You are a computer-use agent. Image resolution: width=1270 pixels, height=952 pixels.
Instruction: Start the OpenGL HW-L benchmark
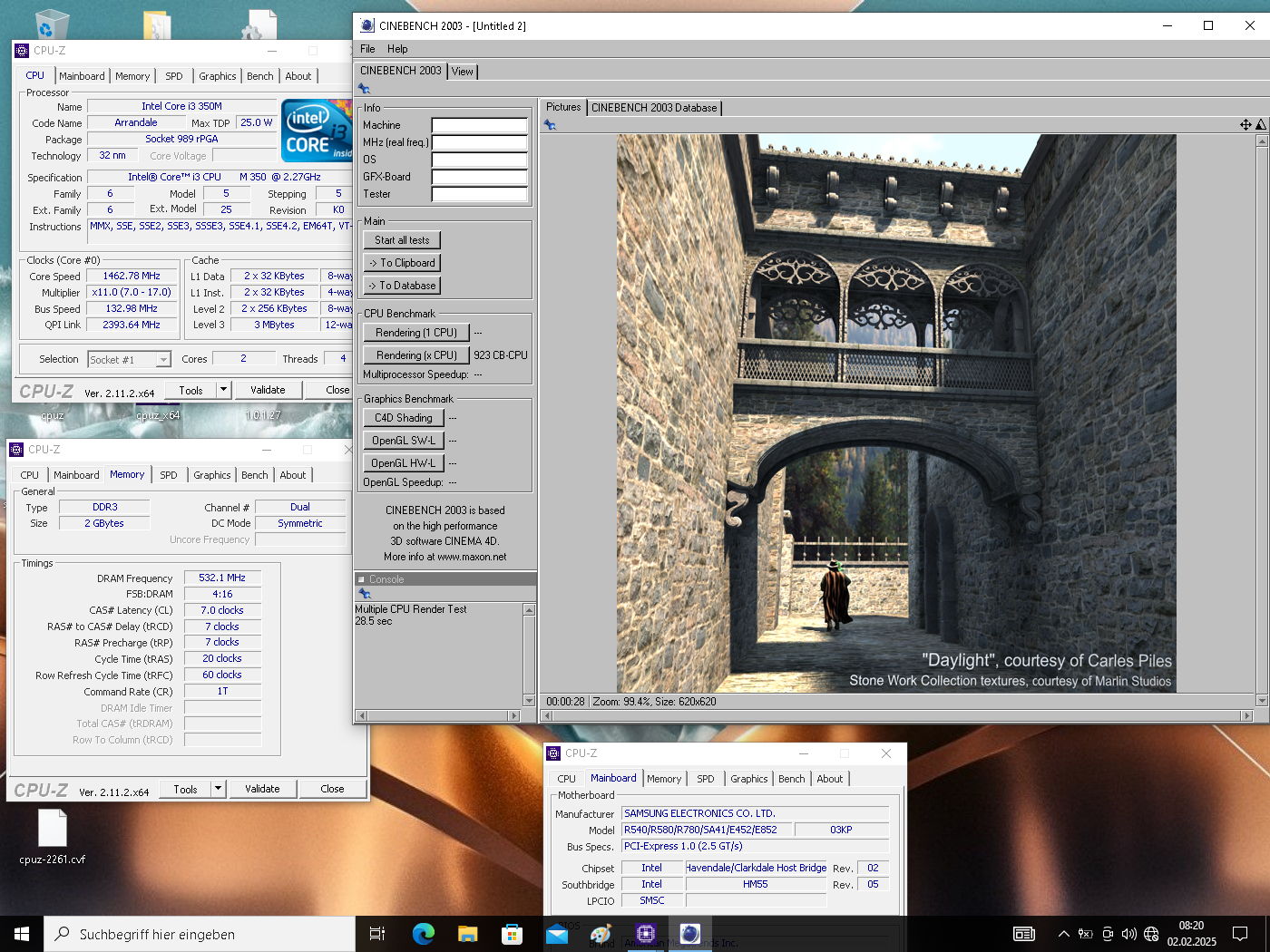(x=404, y=463)
